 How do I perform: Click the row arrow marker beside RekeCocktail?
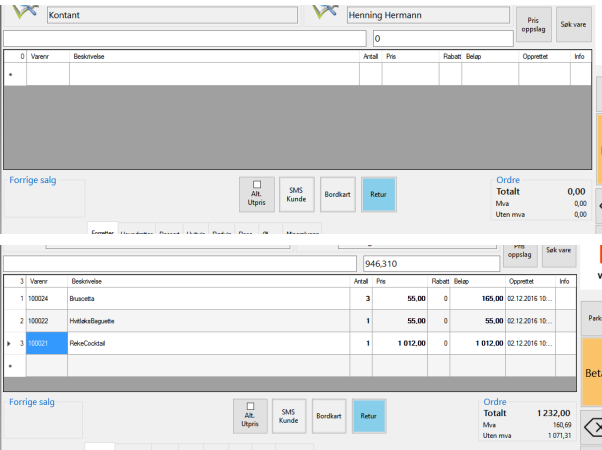point(10,343)
